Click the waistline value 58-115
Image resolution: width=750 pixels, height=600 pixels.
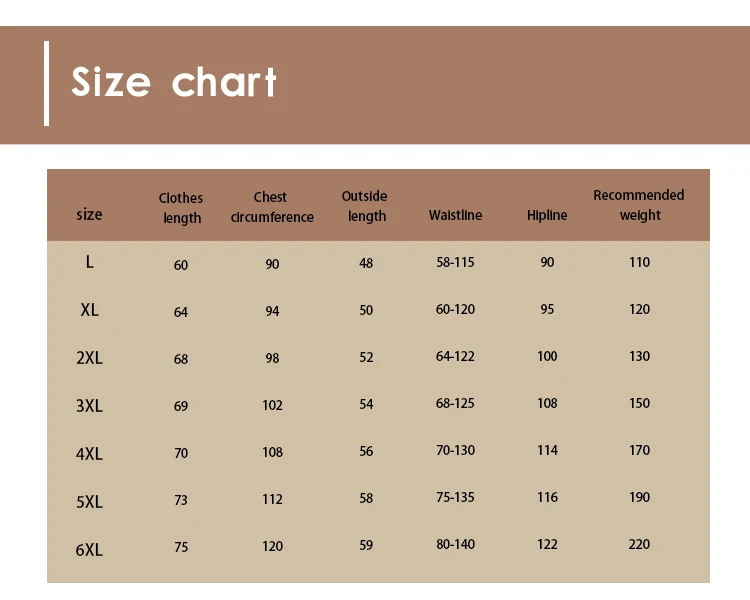click(455, 262)
